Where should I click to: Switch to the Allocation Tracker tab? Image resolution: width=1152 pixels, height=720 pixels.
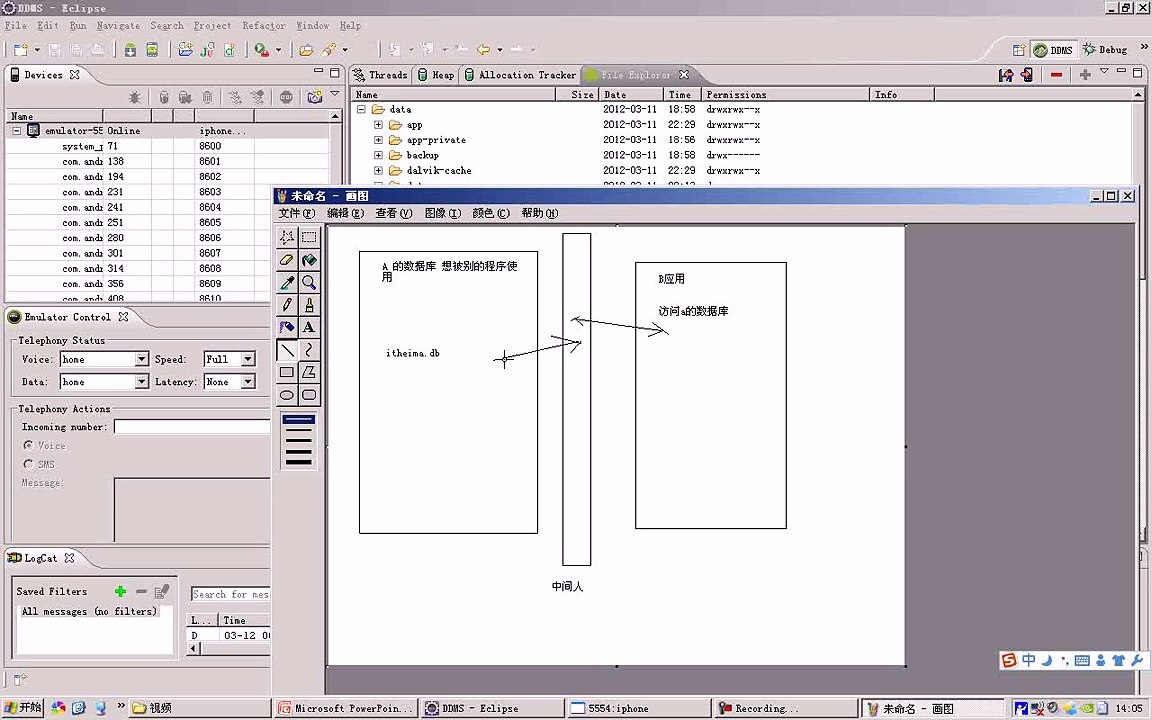[520, 75]
